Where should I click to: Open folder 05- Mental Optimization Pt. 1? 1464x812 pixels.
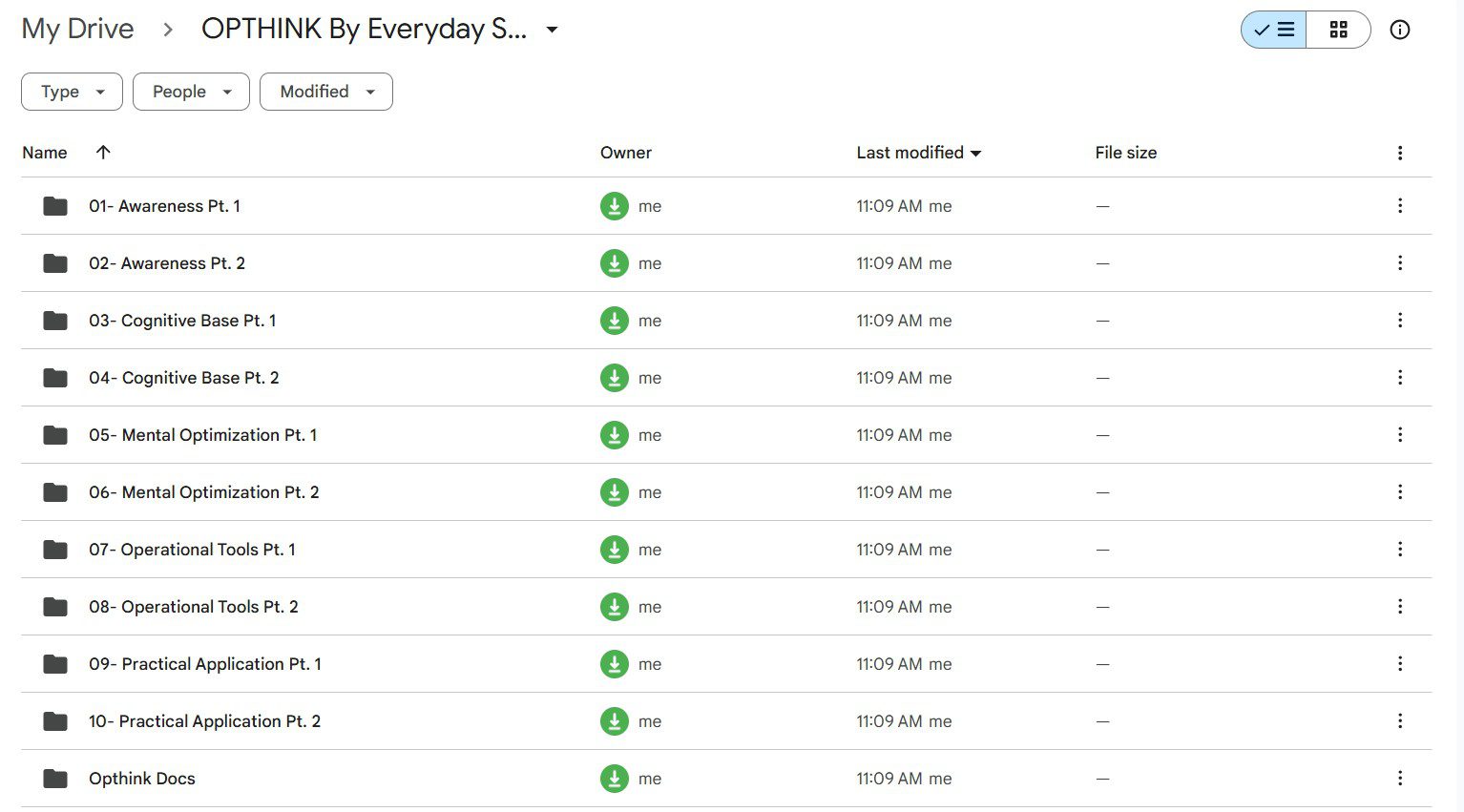[203, 435]
